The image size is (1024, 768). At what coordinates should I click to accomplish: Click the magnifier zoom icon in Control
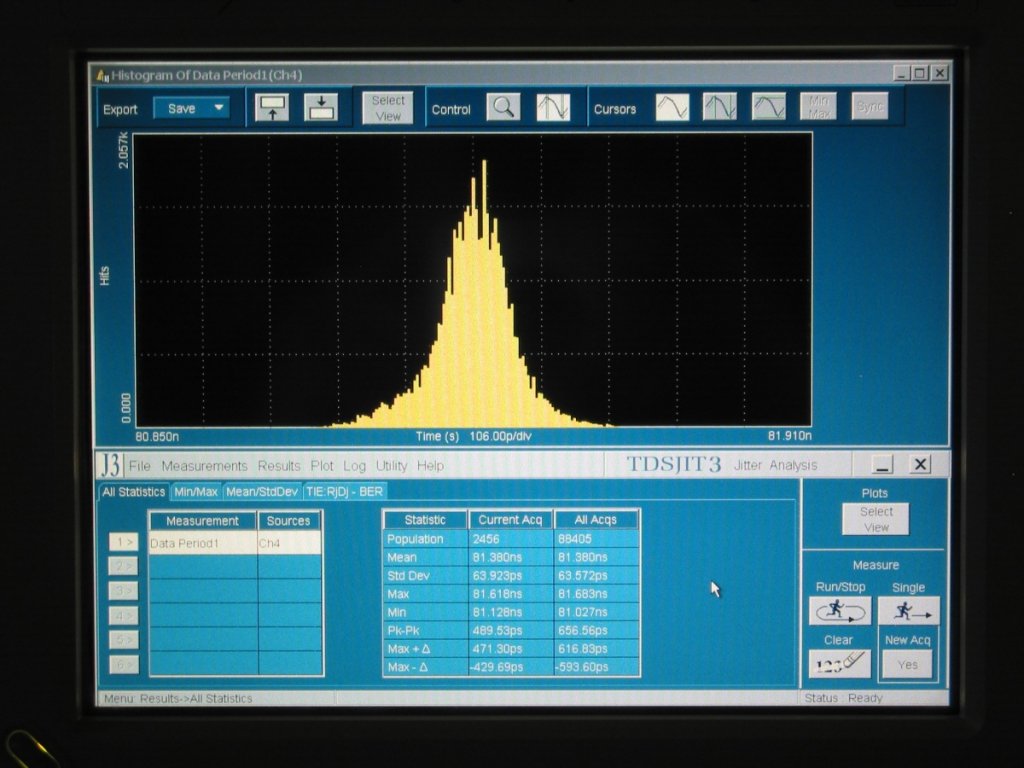pyautogui.click(x=504, y=107)
